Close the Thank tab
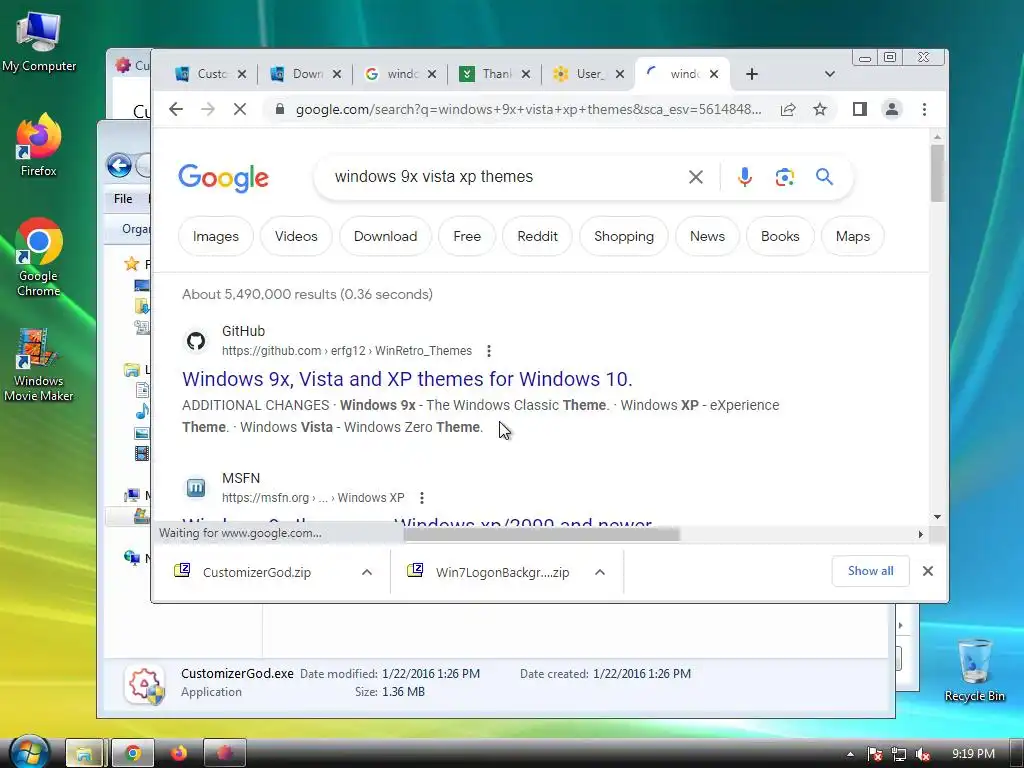 point(526,74)
